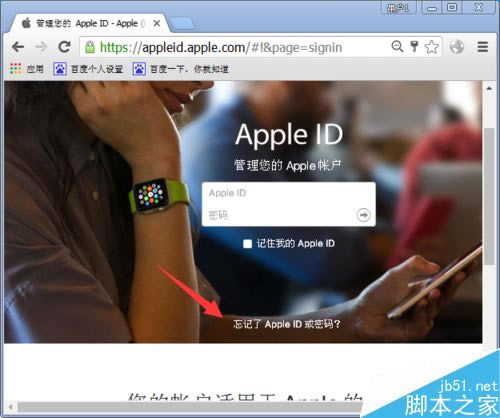The height and width of the screenshot is (418, 500).
Task: Click 忘记了 Apple ID 或密码 link
Action: tap(287, 324)
